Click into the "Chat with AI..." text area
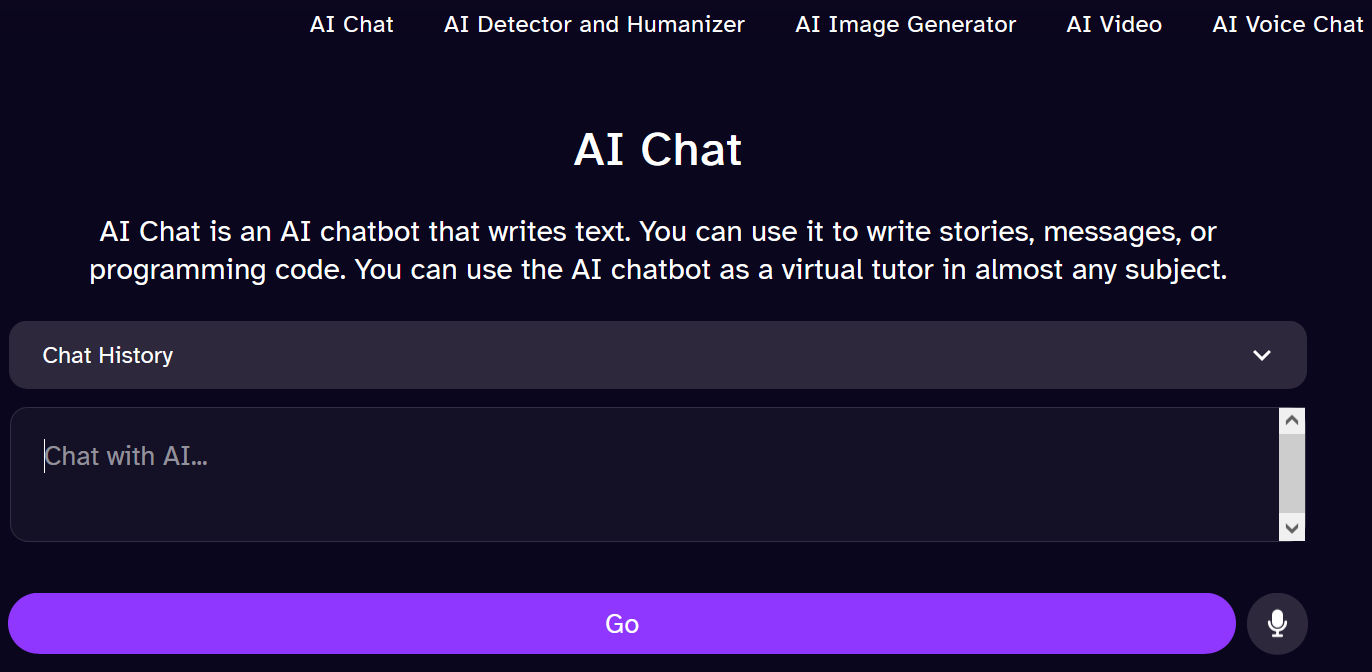Screen dimensions: 1372x672 tap(644, 474)
